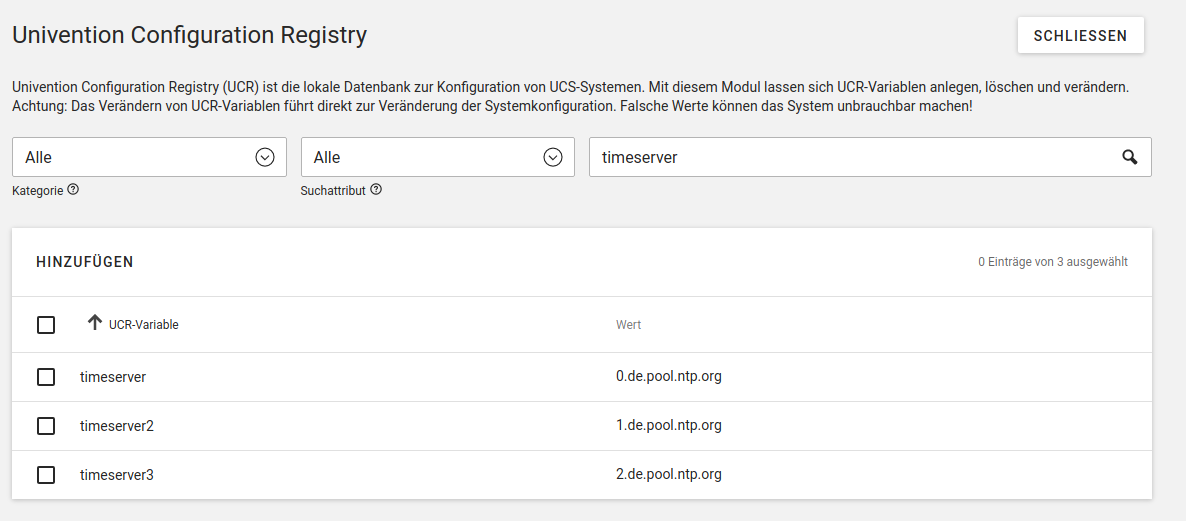1186x521 pixels.
Task: Open the timeserver2 variable entry
Action: [117, 426]
